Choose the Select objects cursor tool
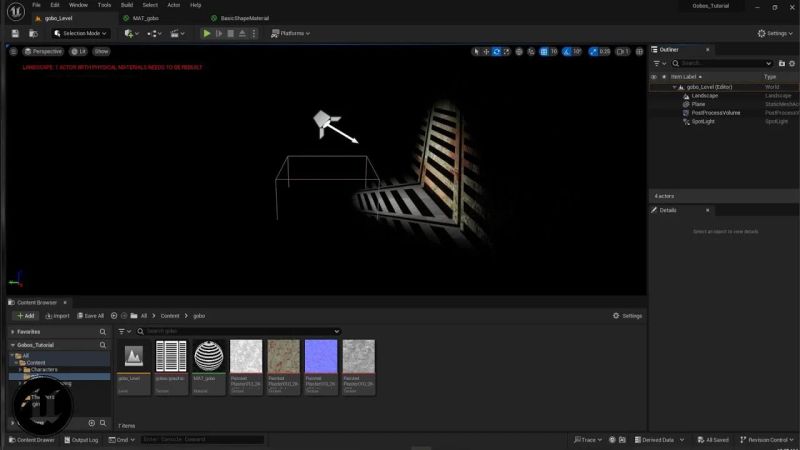 tap(476, 52)
